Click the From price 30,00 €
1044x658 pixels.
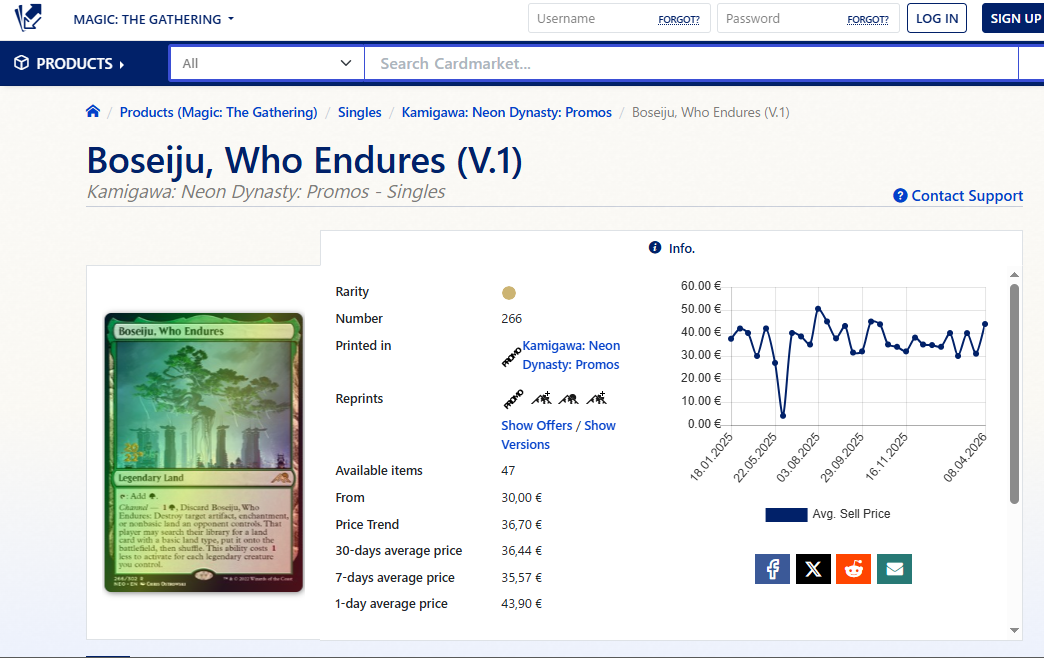point(521,497)
